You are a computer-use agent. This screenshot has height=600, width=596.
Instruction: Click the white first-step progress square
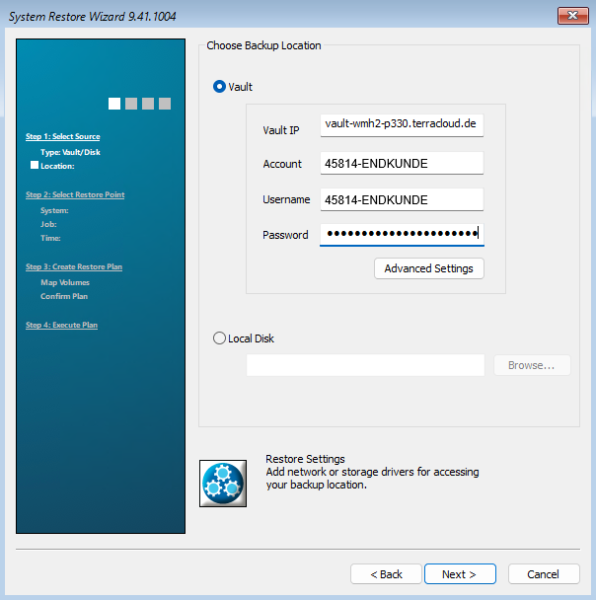point(114,103)
